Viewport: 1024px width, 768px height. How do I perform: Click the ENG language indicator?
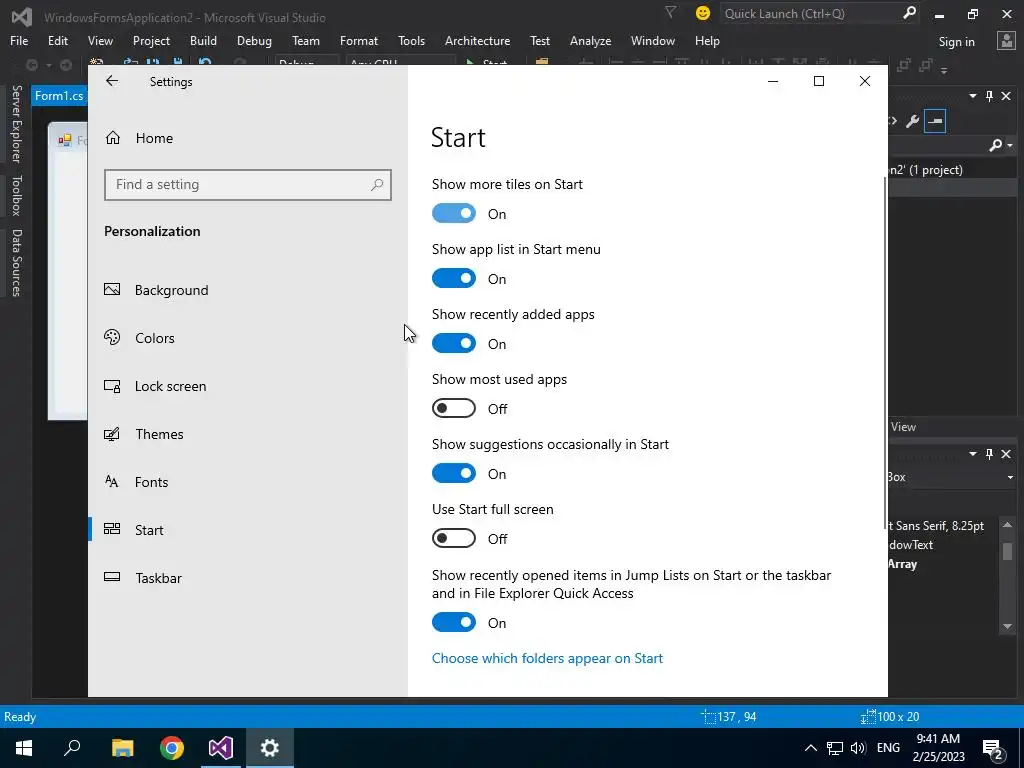tap(888, 748)
